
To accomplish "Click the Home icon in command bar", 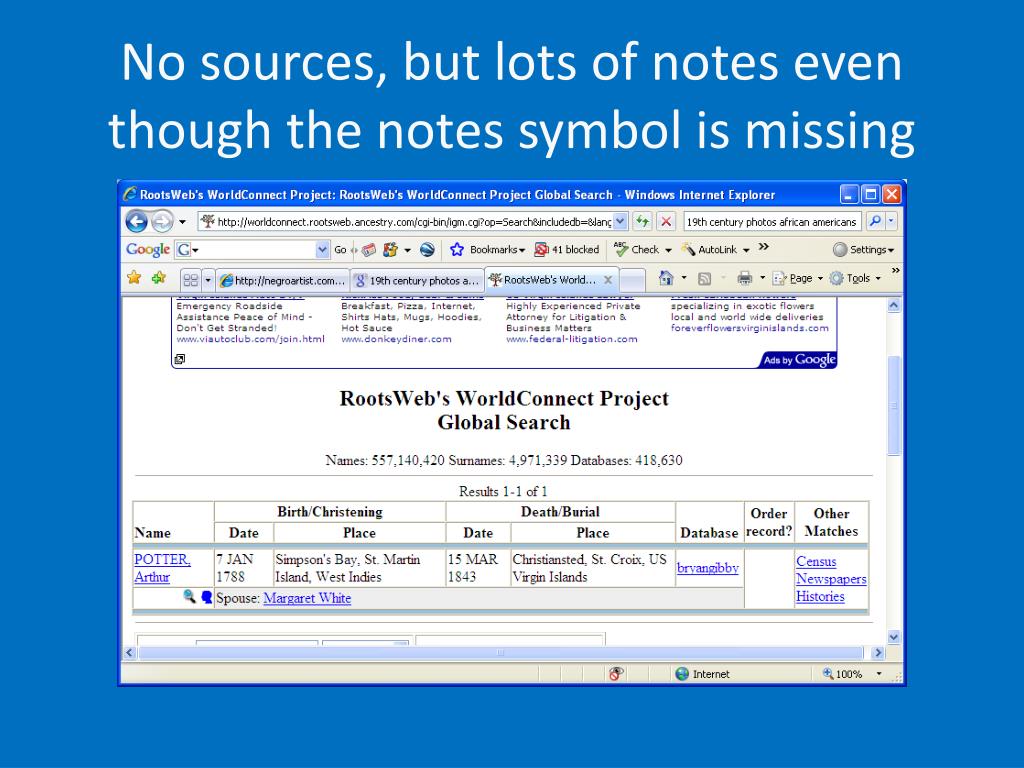I will point(666,278).
